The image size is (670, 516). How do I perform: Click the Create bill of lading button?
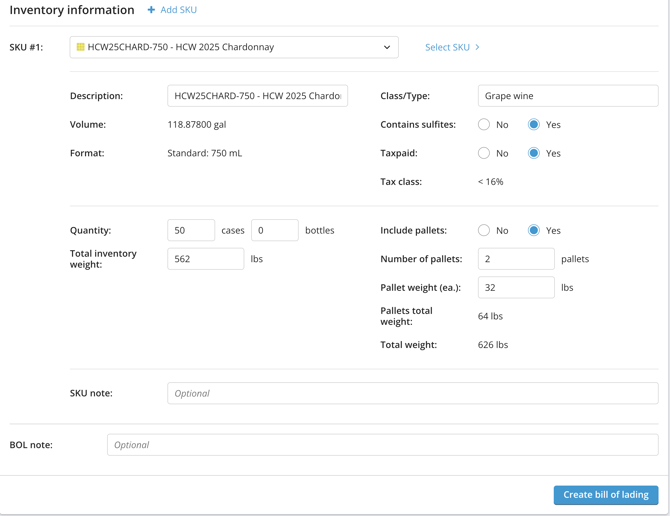(x=605, y=495)
